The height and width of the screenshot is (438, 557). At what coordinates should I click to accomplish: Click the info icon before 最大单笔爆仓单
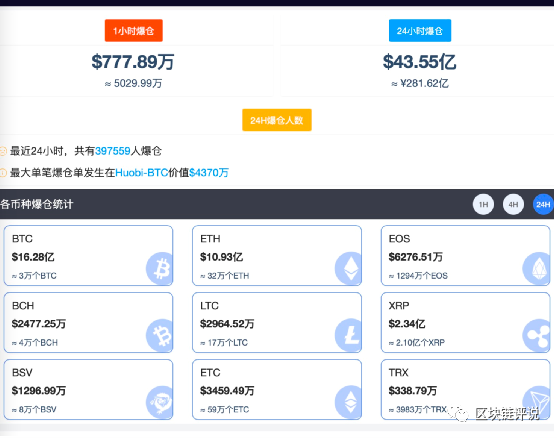point(3,173)
